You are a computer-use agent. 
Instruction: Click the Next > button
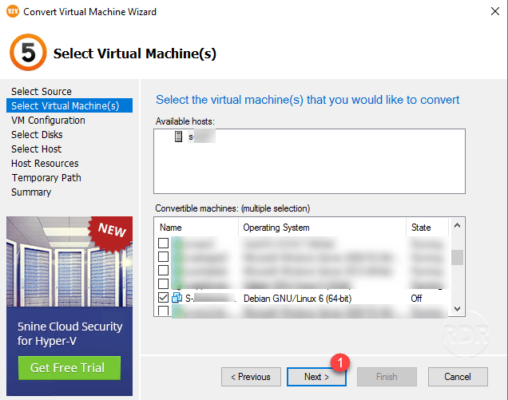(316, 377)
